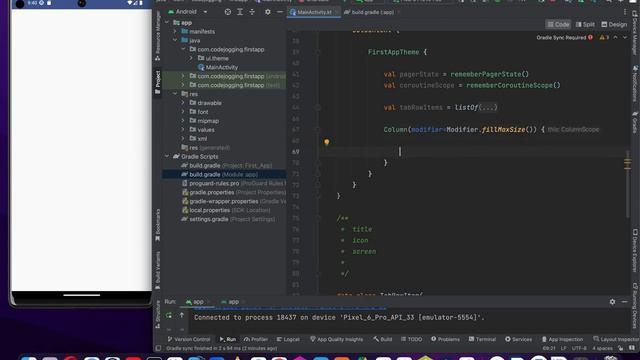Open the Version Control tool window
The image size is (640, 360).
[x=189, y=339]
